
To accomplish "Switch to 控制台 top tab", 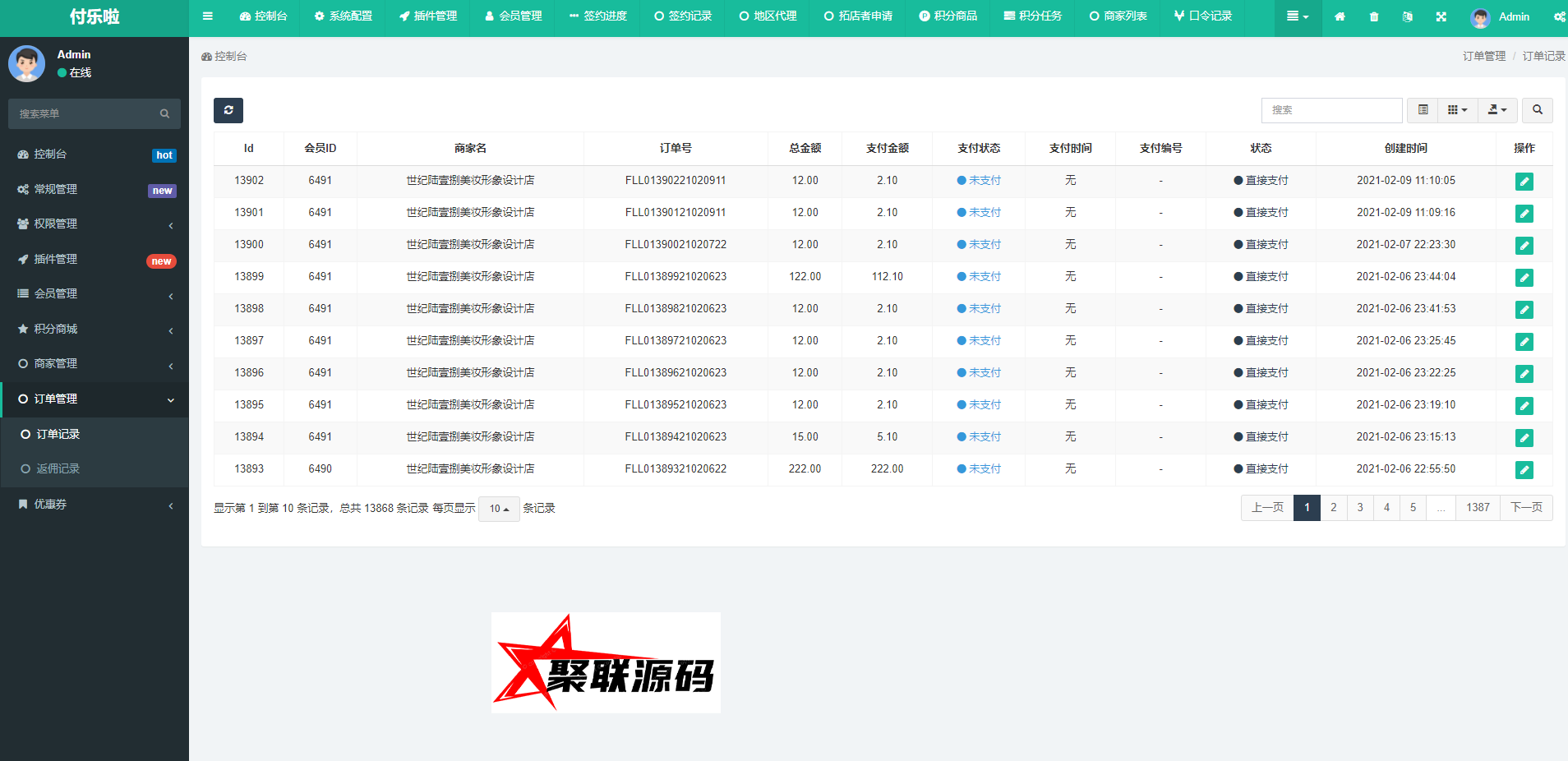I will [263, 16].
